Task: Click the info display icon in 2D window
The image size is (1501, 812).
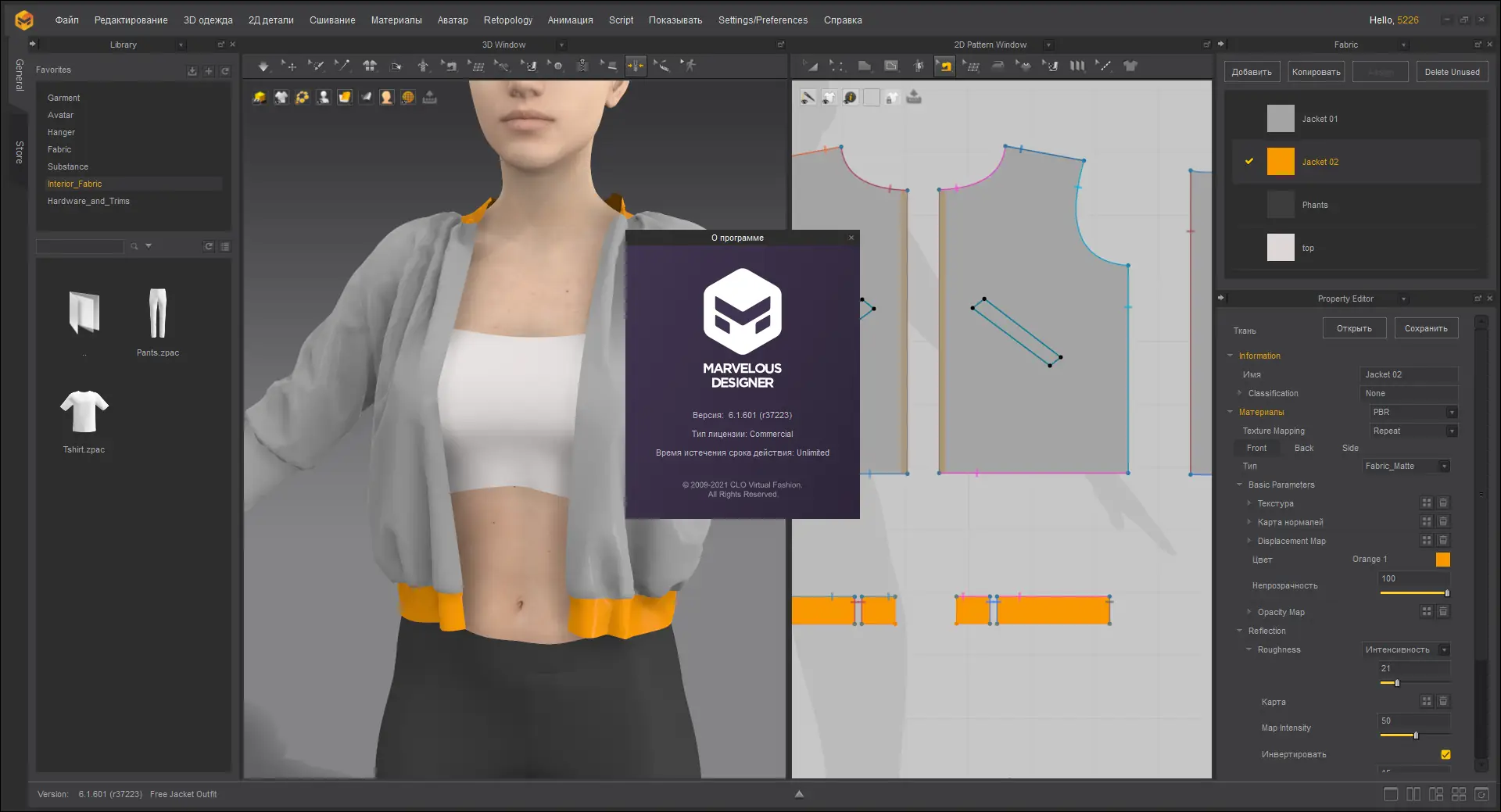Action: point(850,98)
